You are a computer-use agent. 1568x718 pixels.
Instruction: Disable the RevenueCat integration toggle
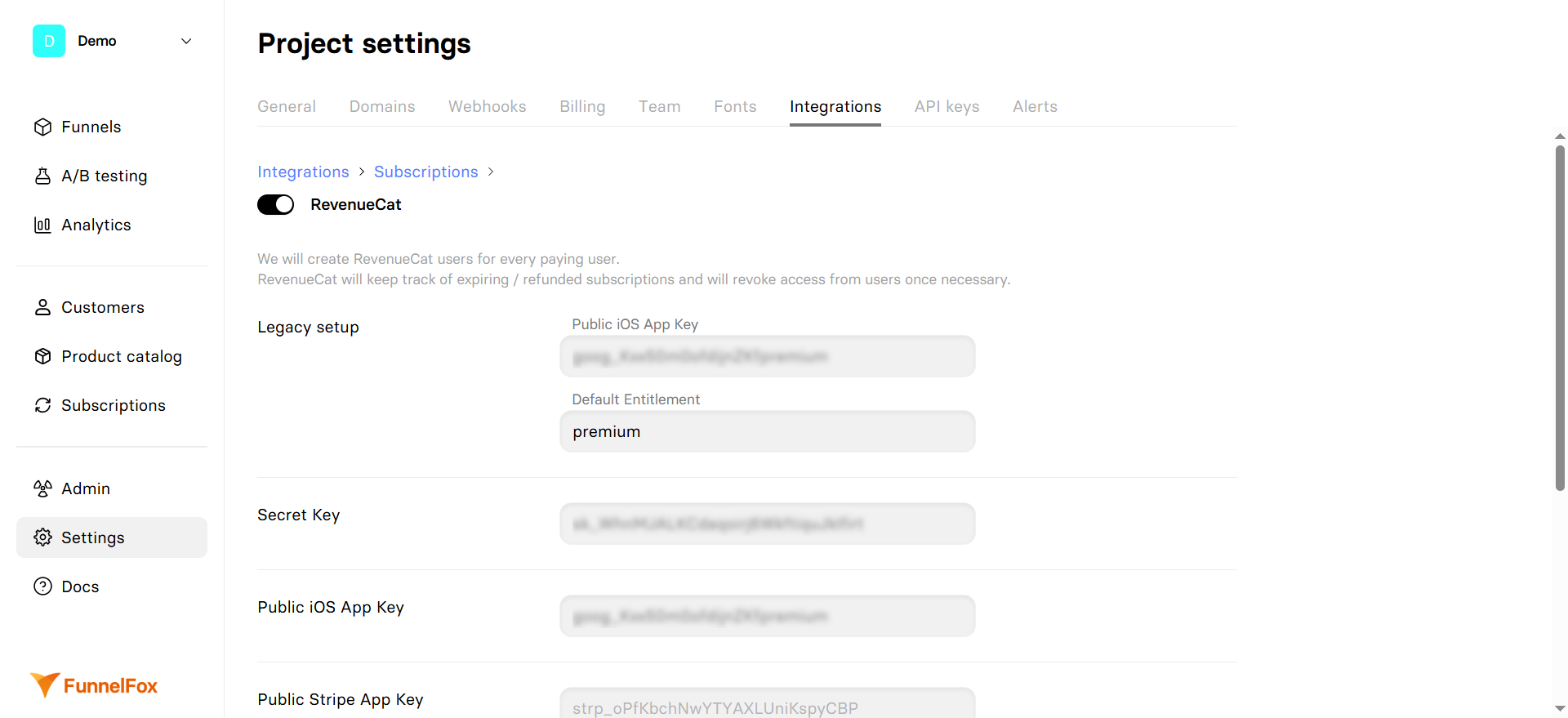point(276,204)
